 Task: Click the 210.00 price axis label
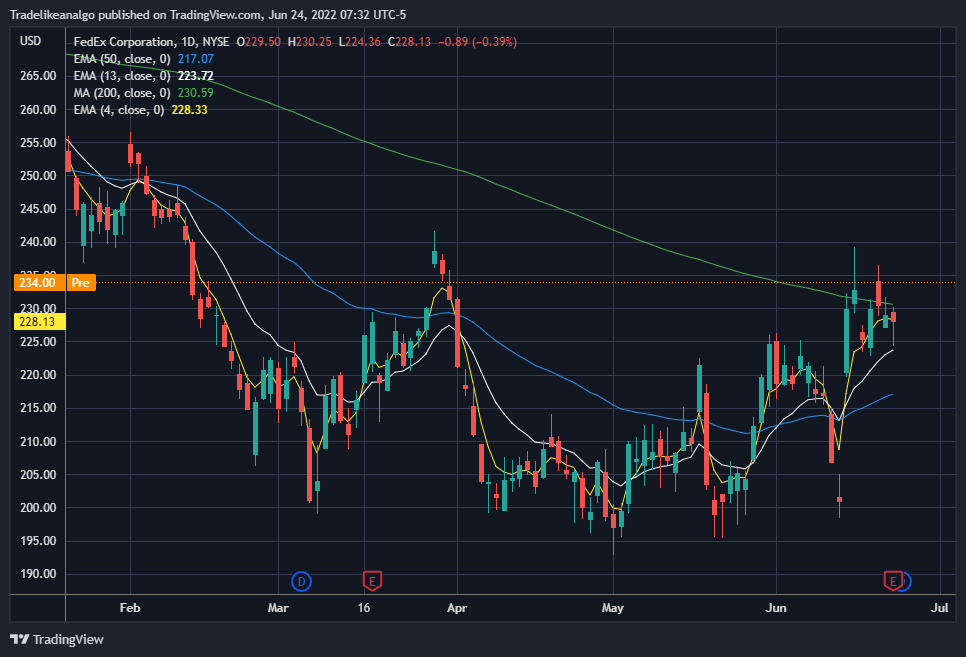38,441
